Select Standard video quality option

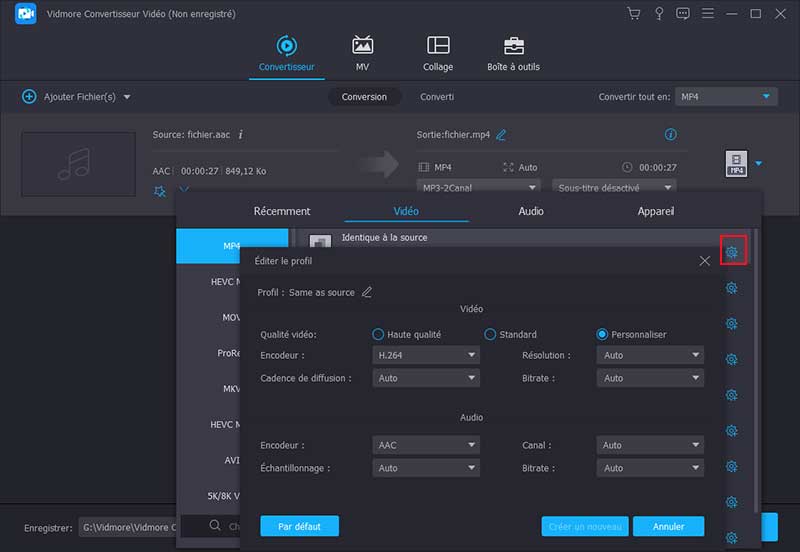pos(491,335)
